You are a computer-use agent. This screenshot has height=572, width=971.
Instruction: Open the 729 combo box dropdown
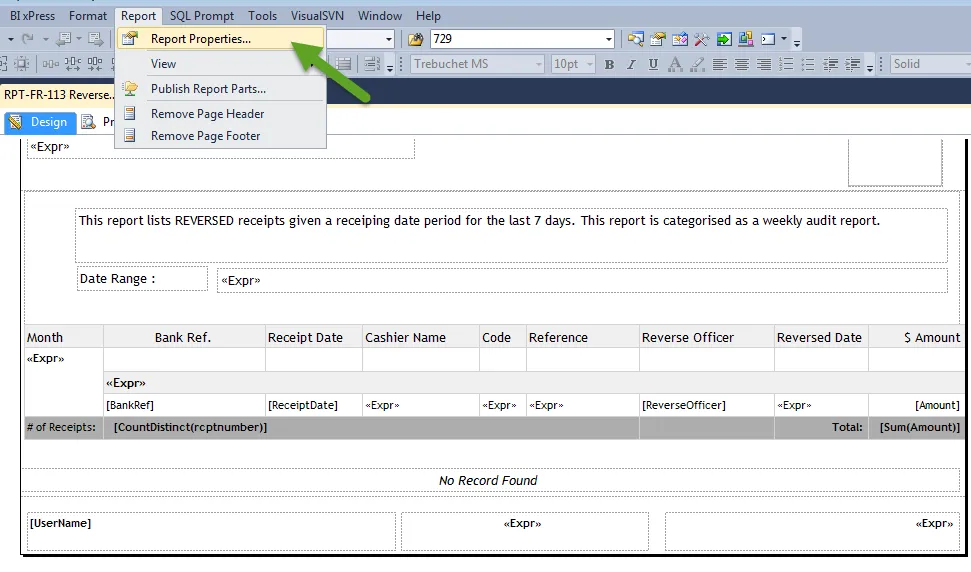point(609,39)
